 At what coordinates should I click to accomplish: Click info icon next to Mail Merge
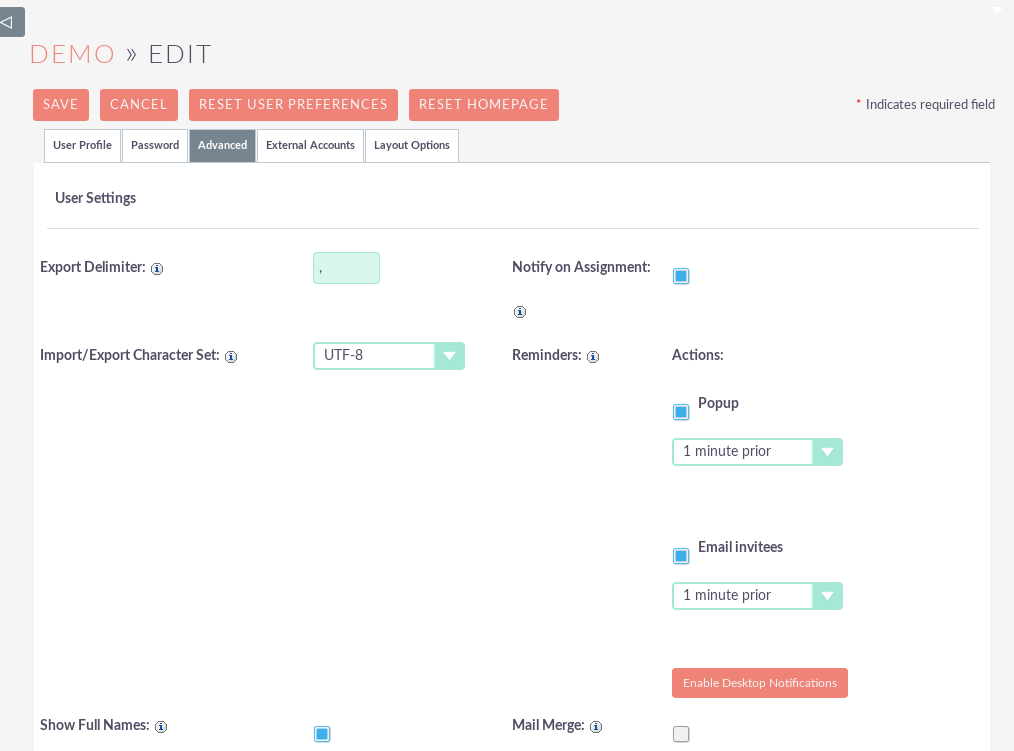596,727
